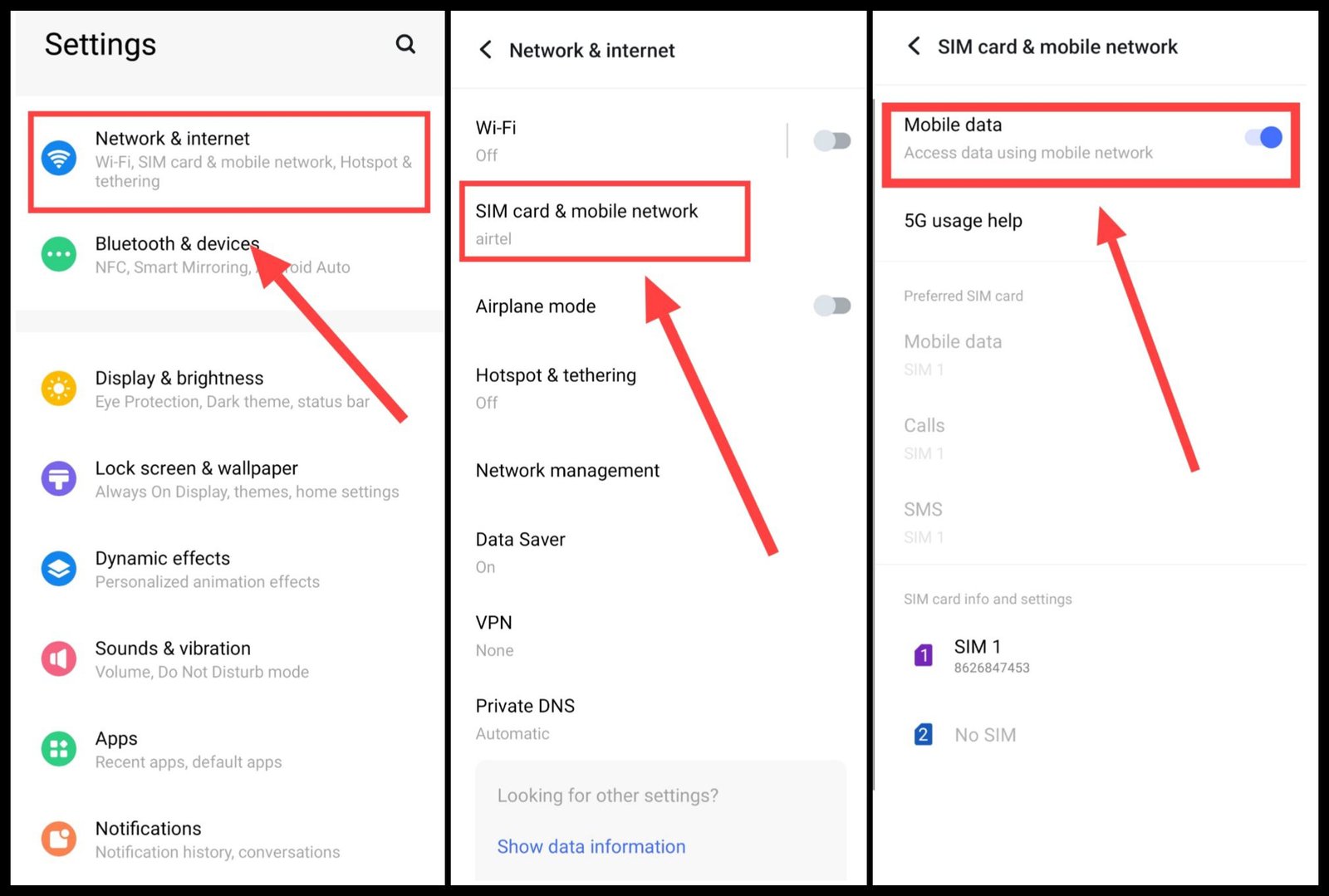Tap the pink Sounds & vibration icon
The image size is (1329, 896).
[59, 659]
